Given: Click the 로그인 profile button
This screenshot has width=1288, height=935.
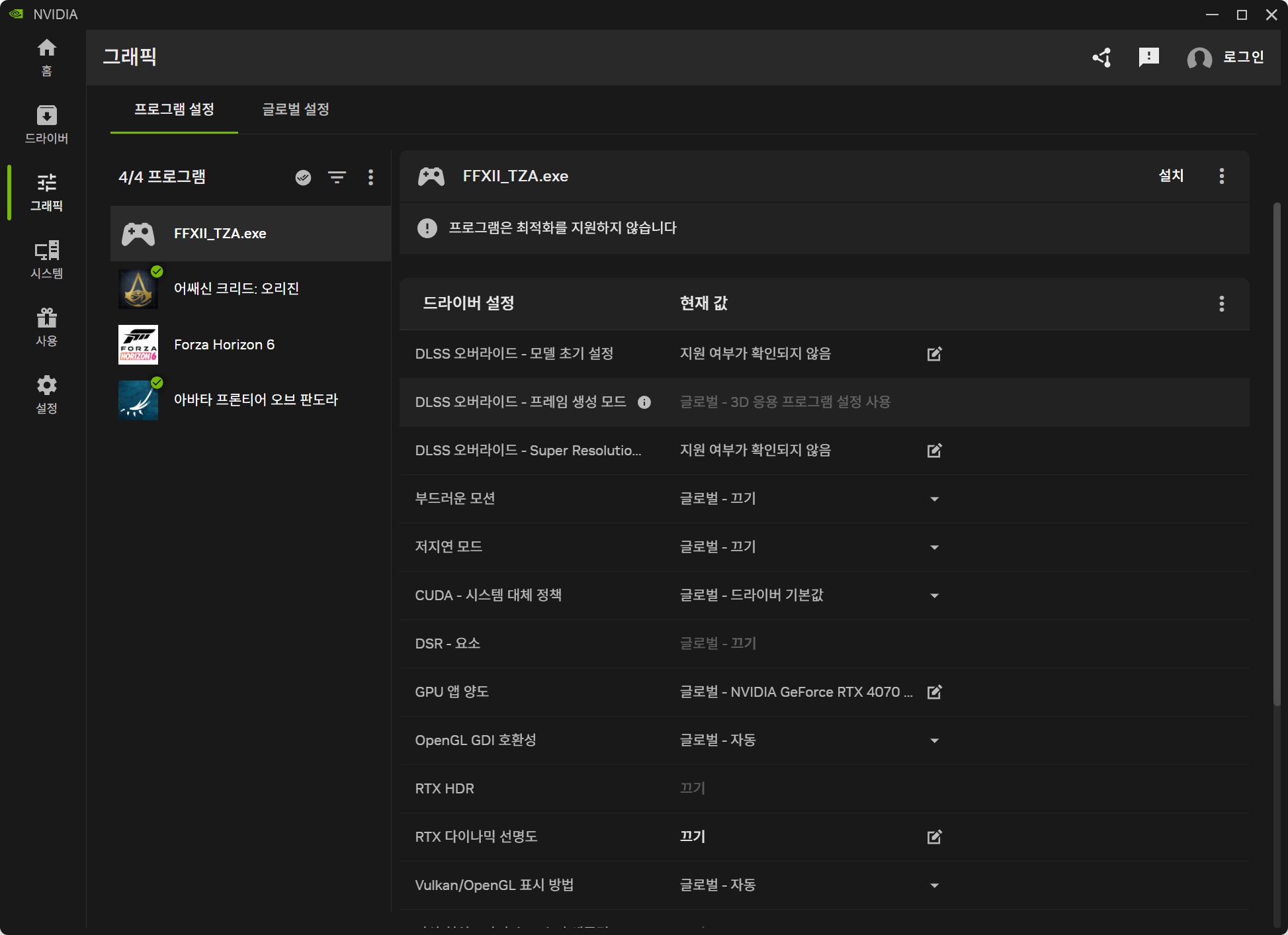Looking at the screenshot, I should coord(1225,58).
